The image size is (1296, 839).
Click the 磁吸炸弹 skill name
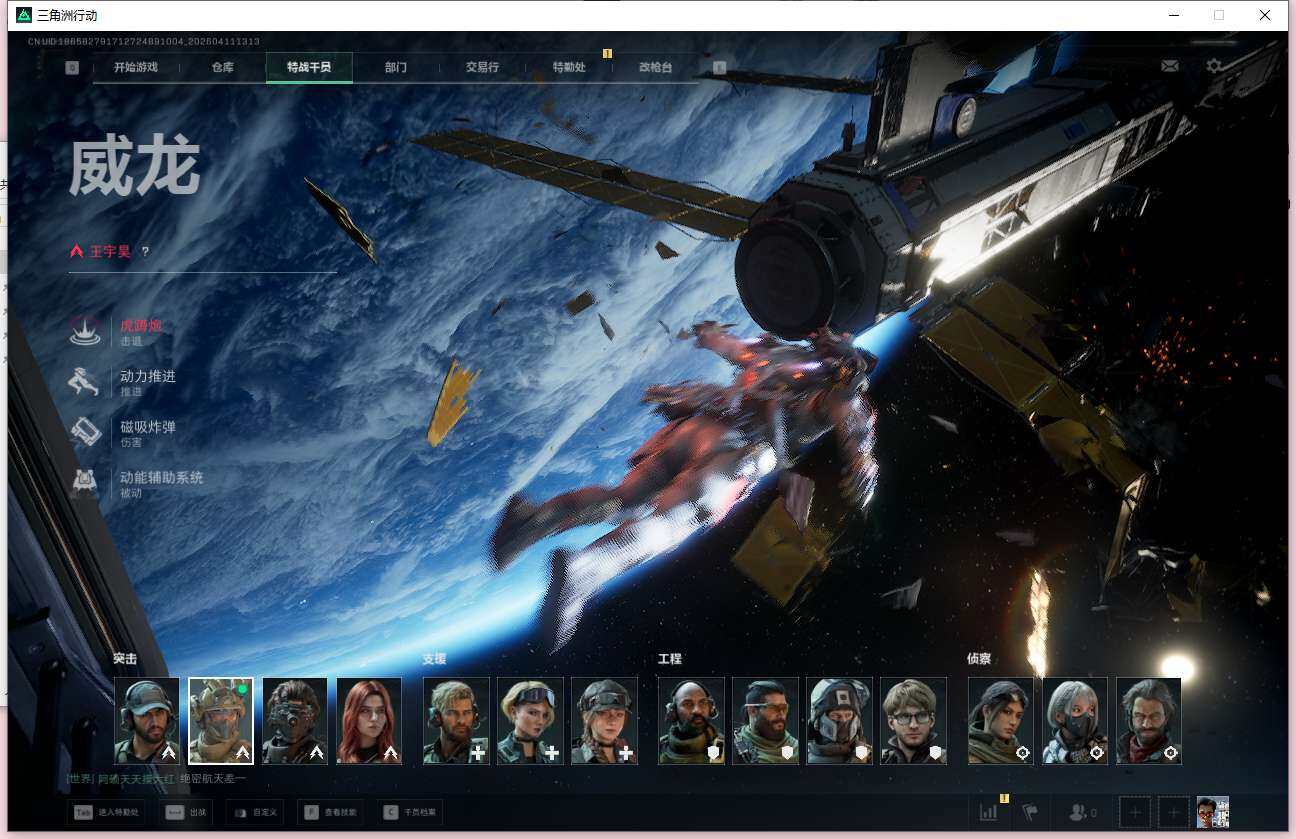(148, 427)
